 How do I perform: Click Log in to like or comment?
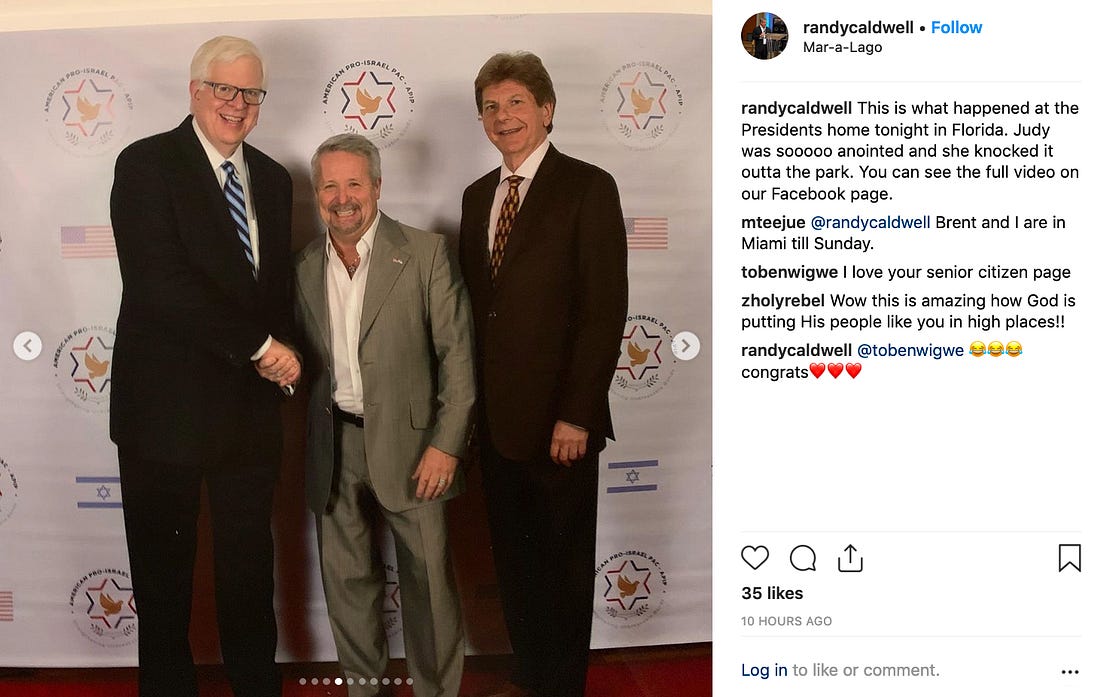coord(764,670)
